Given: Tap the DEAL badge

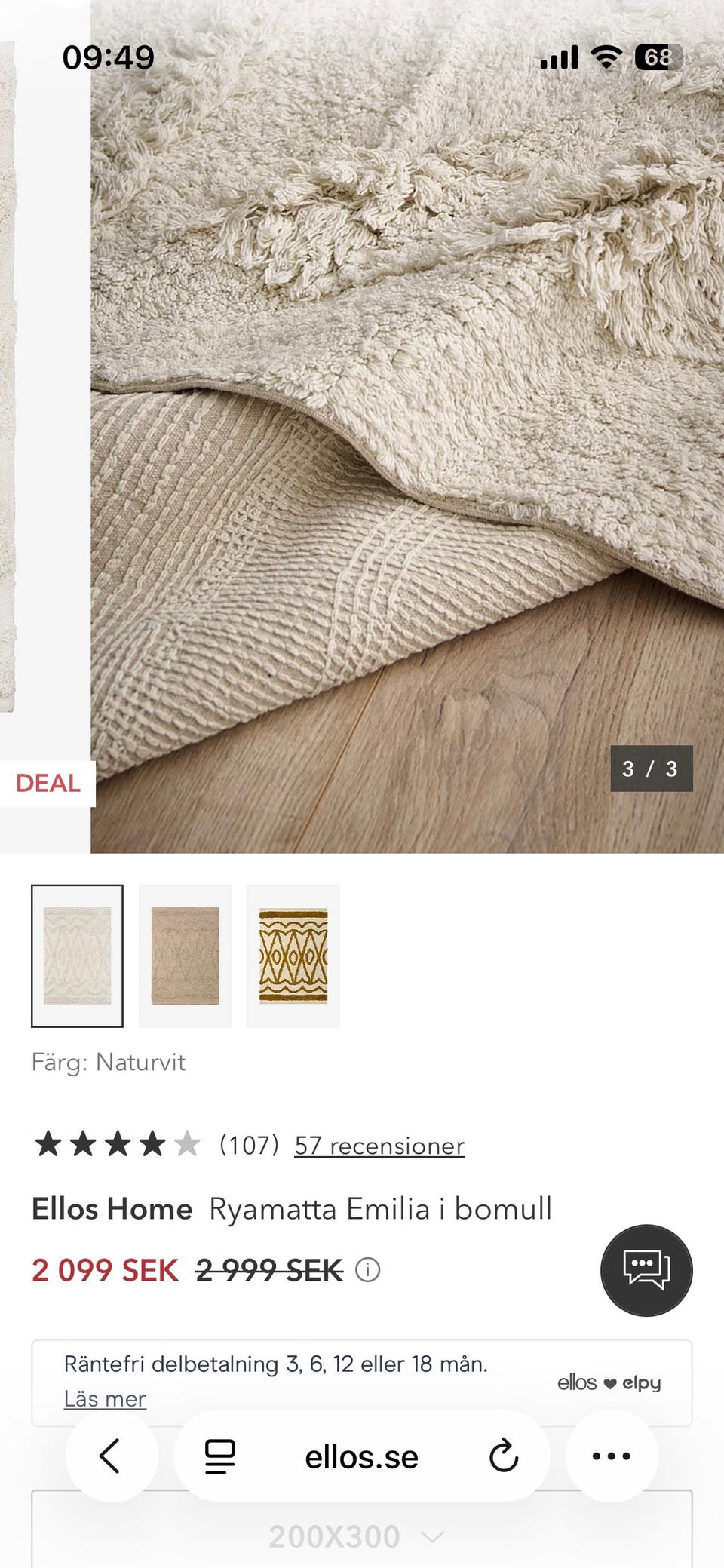Looking at the screenshot, I should pyautogui.click(x=48, y=784).
